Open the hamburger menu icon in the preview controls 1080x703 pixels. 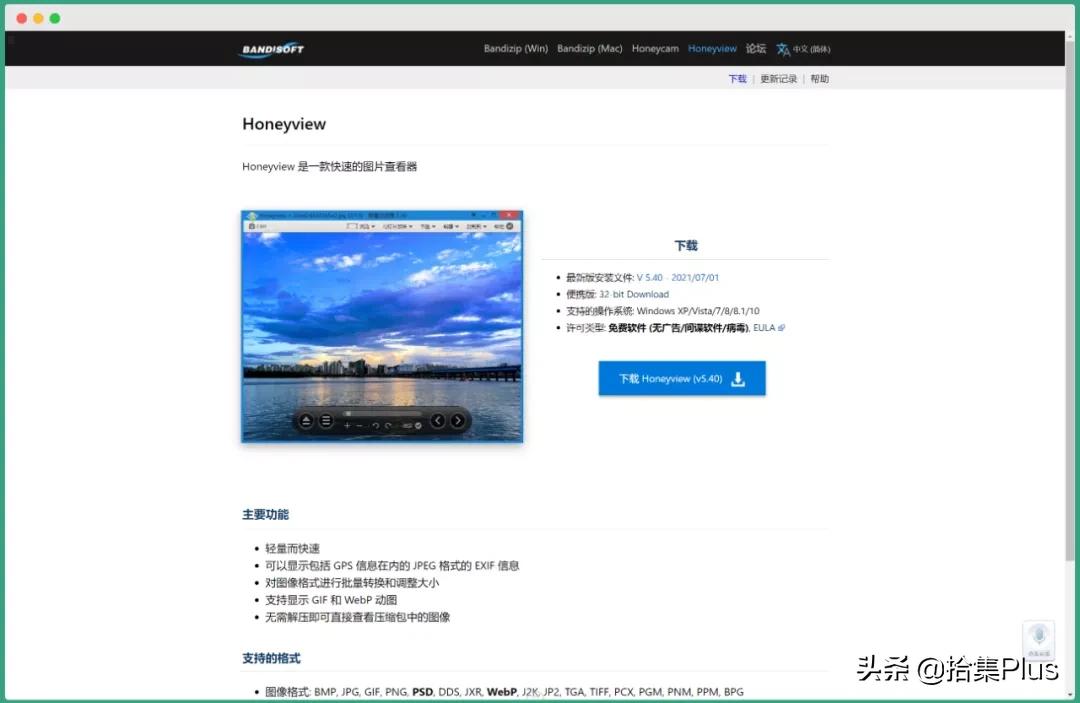[x=326, y=419]
